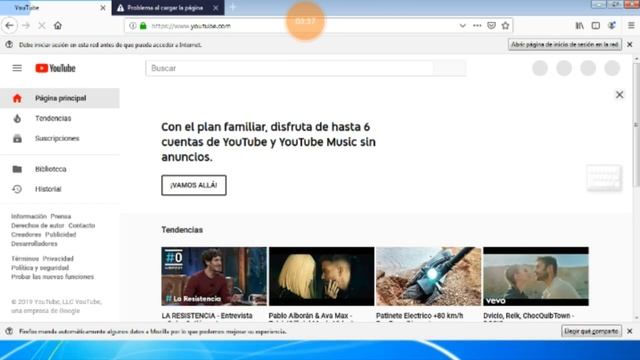Go to YouTube home via the logo

point(56,68)
